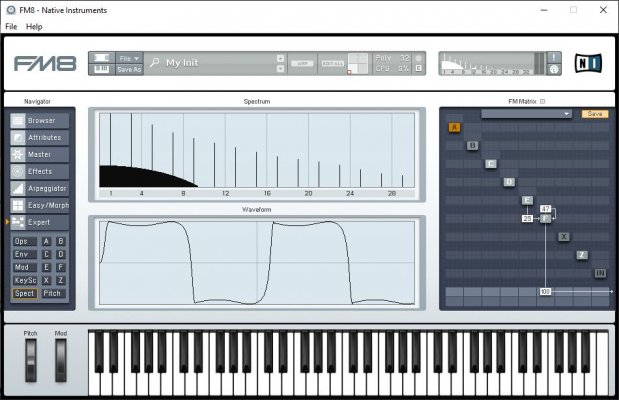Open the File dropdown in the header
This screenshot has width=619, height=400.
(x=129, y=58)
